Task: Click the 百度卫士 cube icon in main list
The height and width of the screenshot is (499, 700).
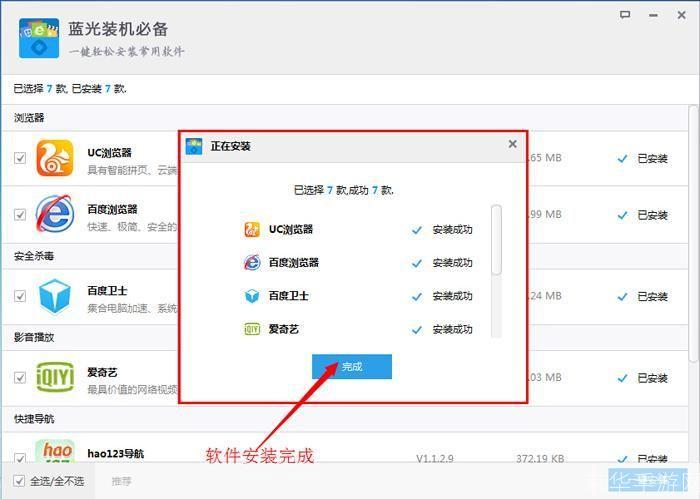Action: pos(54,296)
